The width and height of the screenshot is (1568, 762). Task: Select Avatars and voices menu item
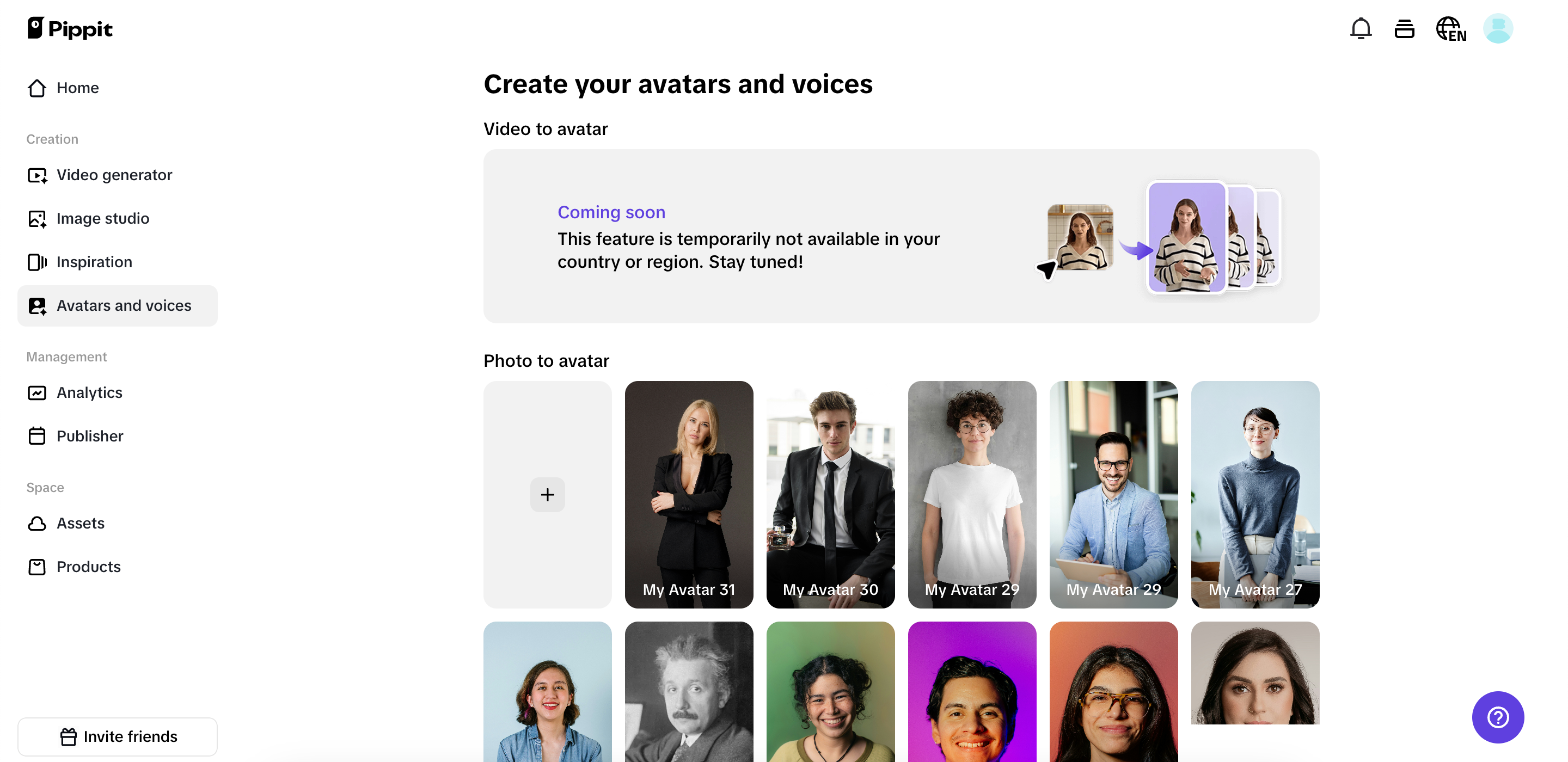pyautogui.click(x=118, y=305)
